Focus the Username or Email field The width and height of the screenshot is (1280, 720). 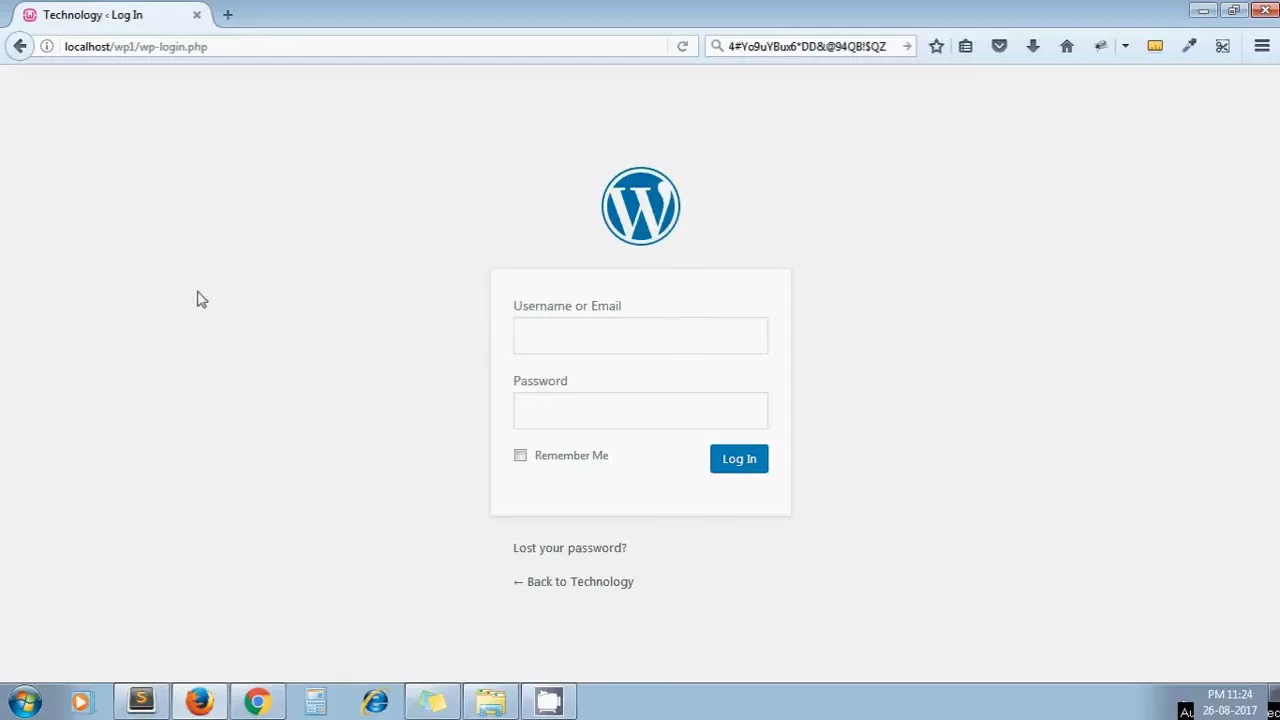pyautogui.click(x=640, y=336)
